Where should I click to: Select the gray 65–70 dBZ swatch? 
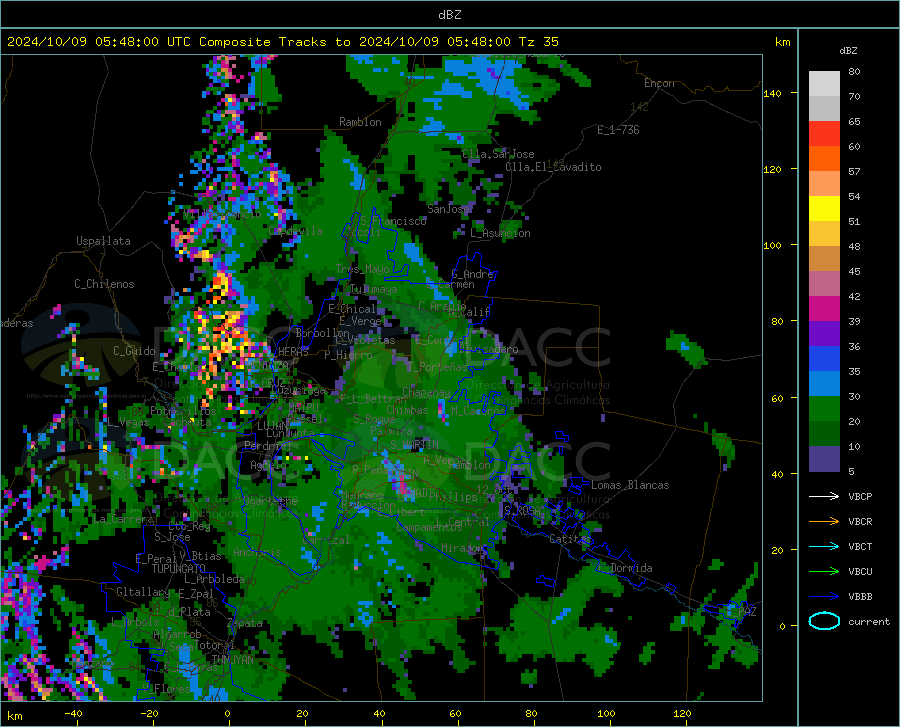pos(824,109)
